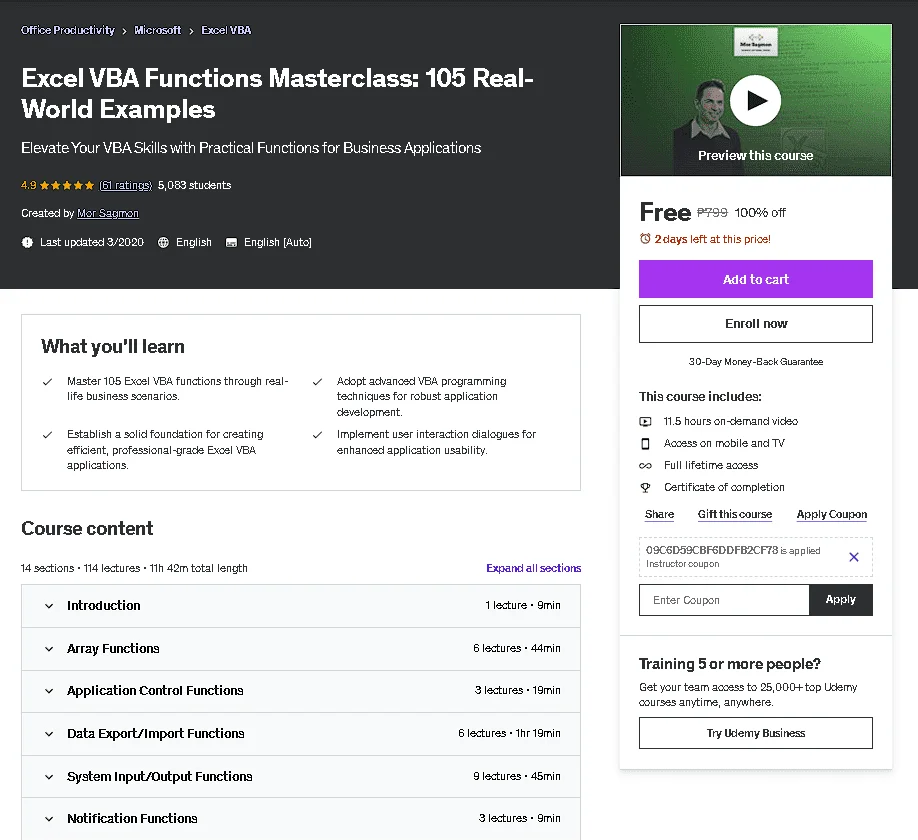Expand the Notification Functions section
Screen dimensions: 918x840
pyautogui.click(x=301, y=819)
